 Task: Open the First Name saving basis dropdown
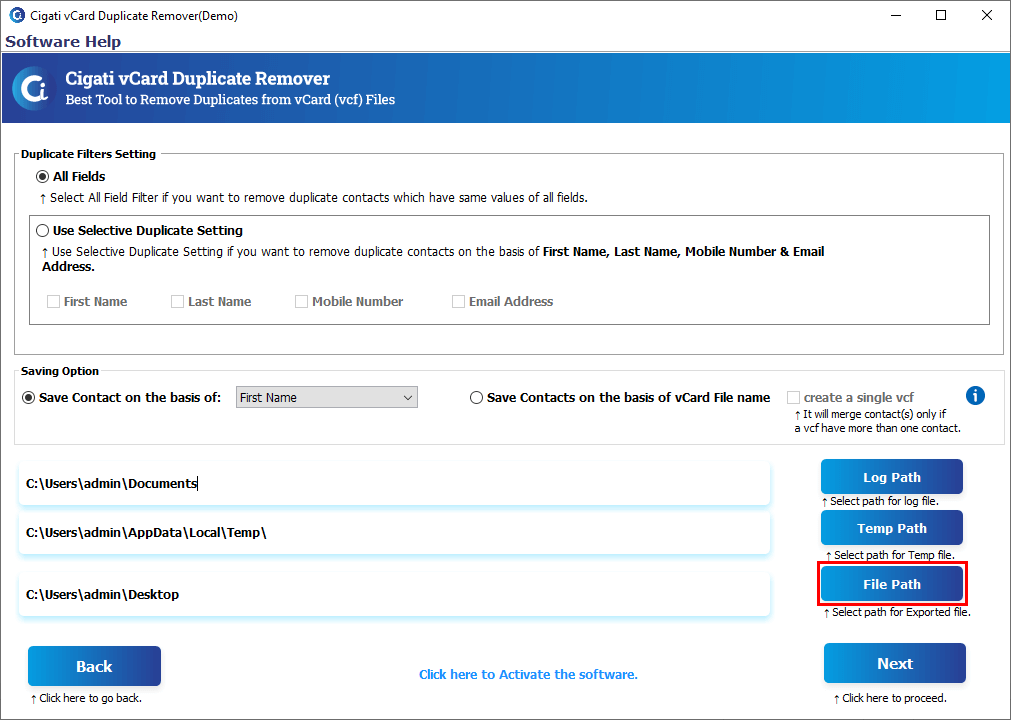pyautogui.click(x=327, y=397)
